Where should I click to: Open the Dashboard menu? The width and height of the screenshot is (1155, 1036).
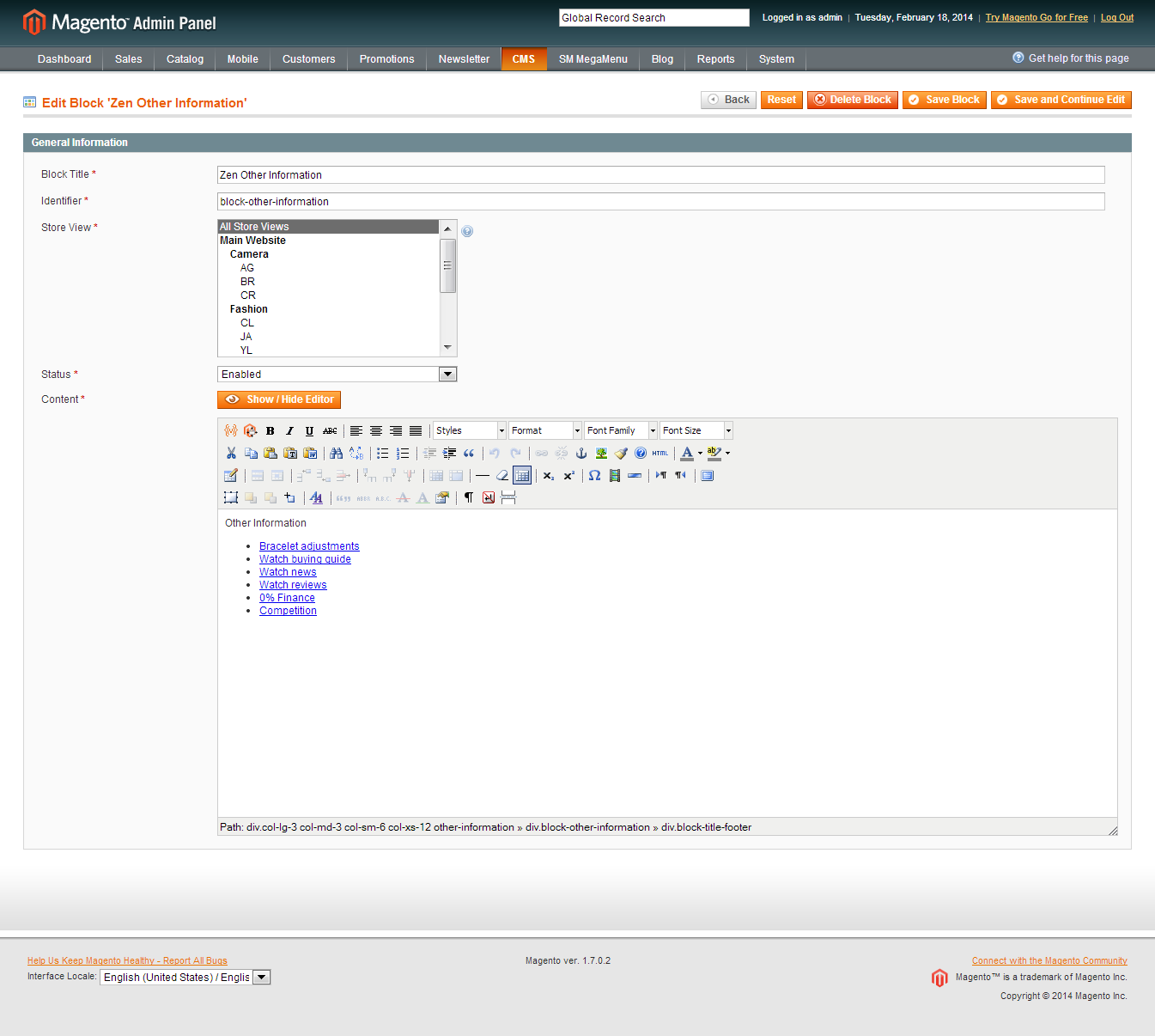(64, 59)
